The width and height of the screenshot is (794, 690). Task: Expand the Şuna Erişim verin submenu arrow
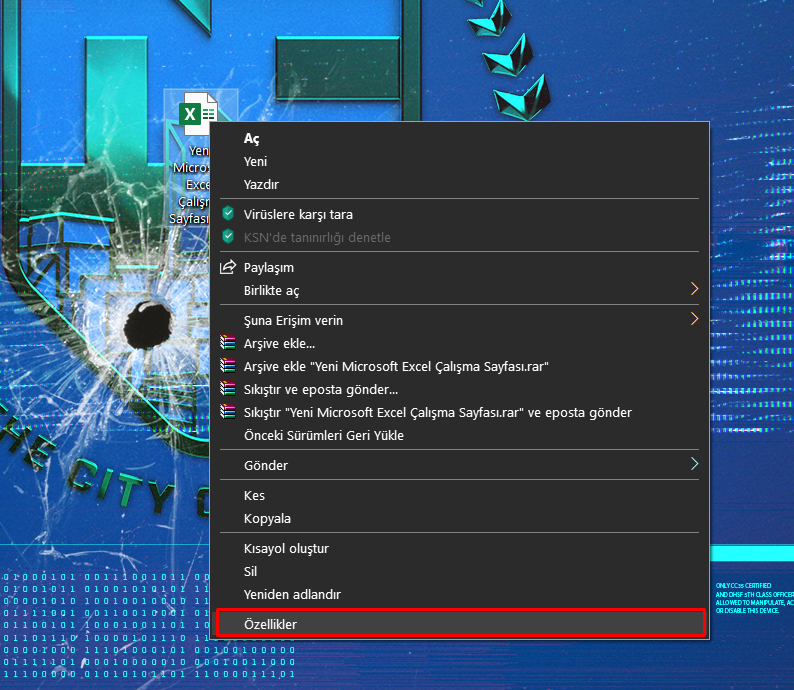pos(694,320)
